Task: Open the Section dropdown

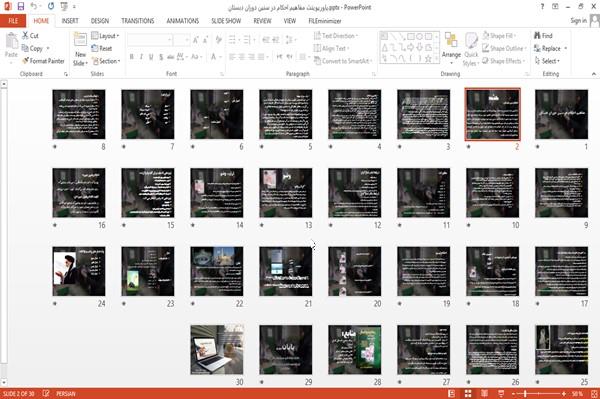Action: pyautogui.click(x=106, y=61)
